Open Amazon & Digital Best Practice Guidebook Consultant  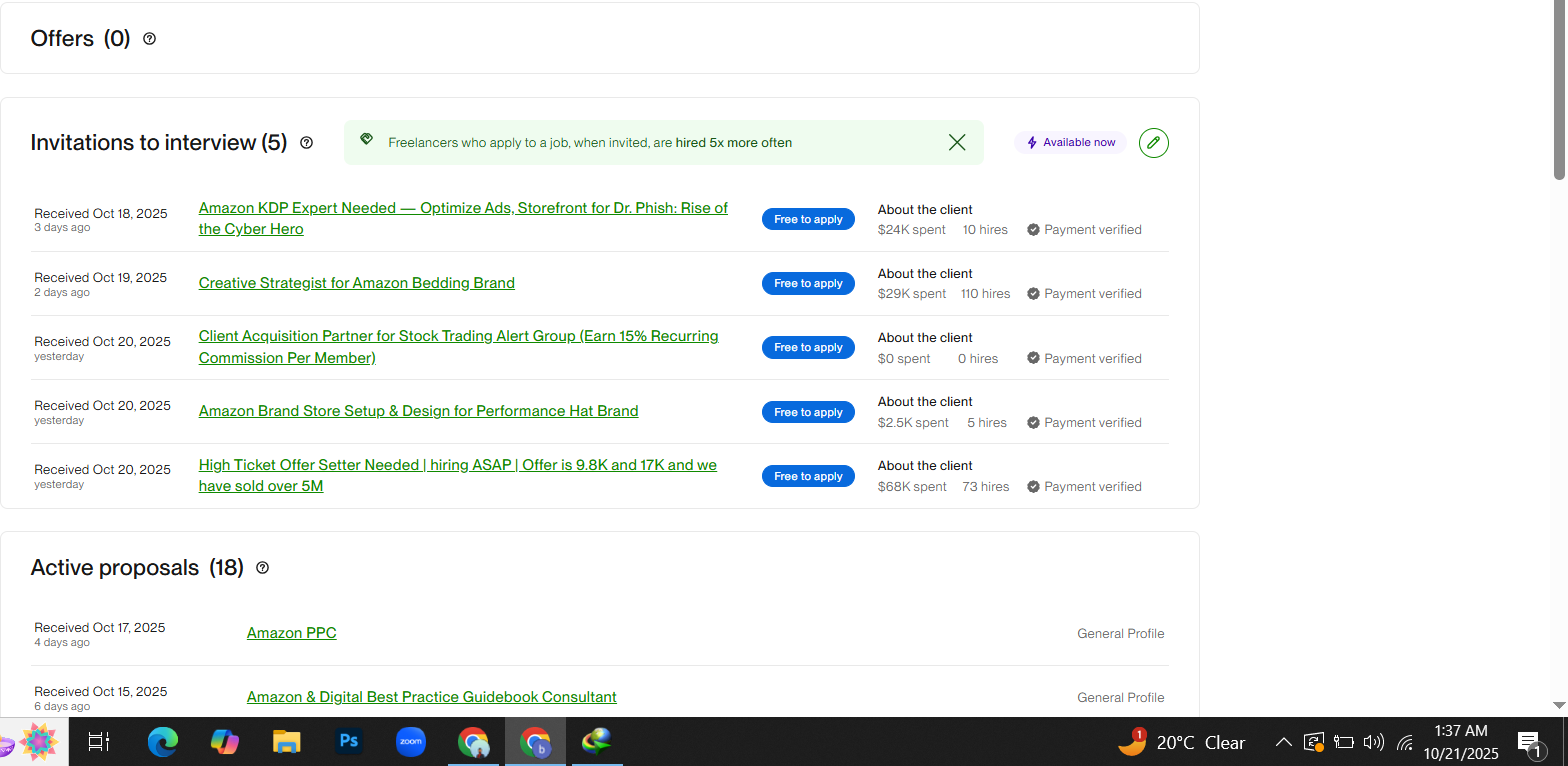point(432,697)
